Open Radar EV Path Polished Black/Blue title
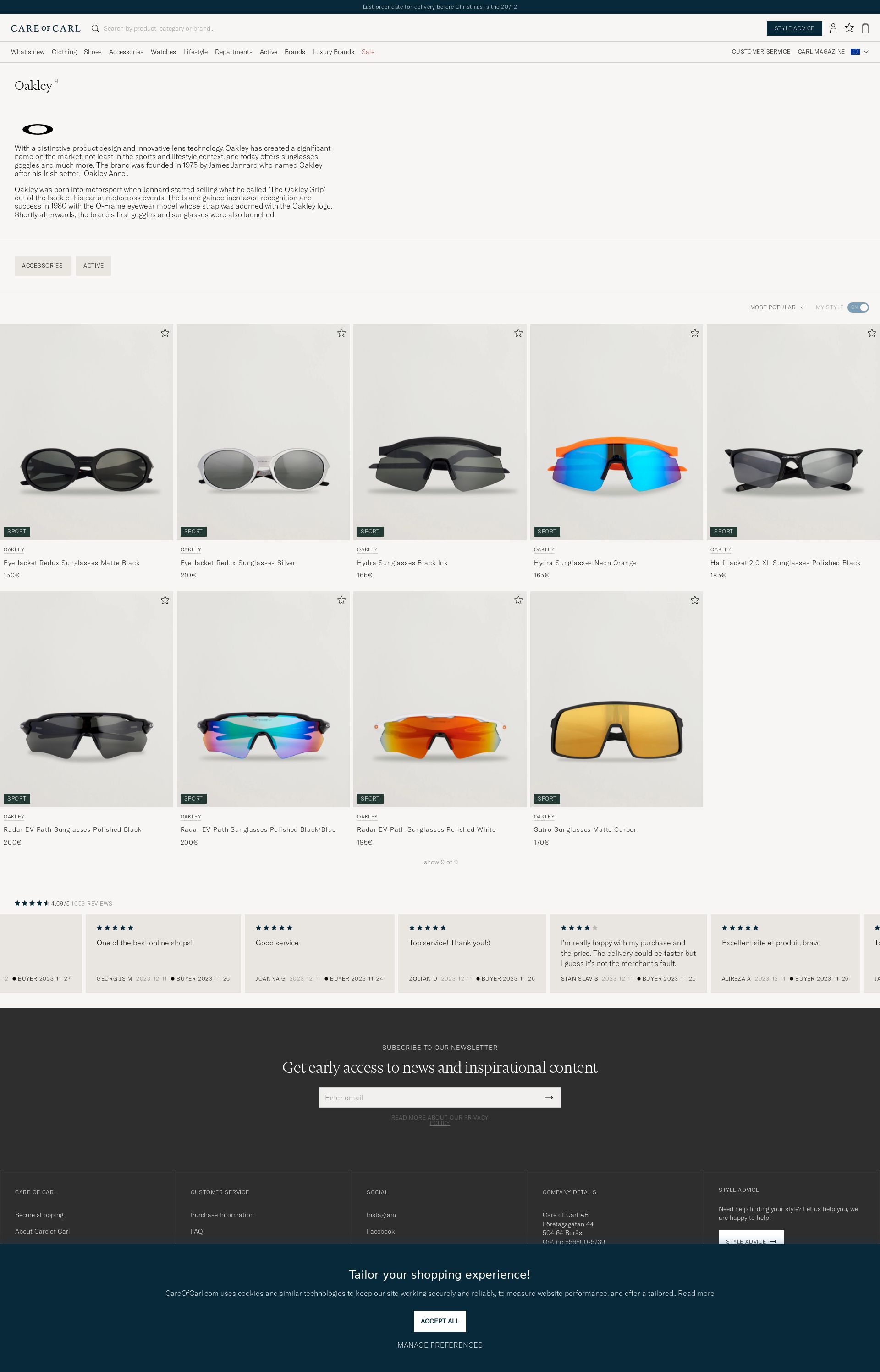The image size is (880, 1372). pyautogui.click(x=258, y=829)
